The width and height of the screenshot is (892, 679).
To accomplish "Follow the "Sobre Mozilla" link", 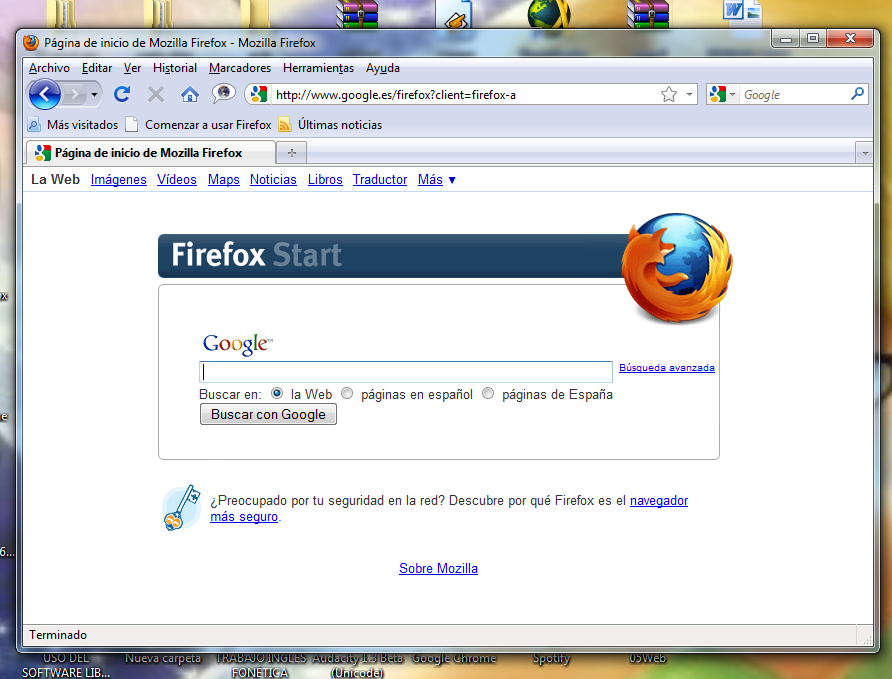I will (438, 568).
